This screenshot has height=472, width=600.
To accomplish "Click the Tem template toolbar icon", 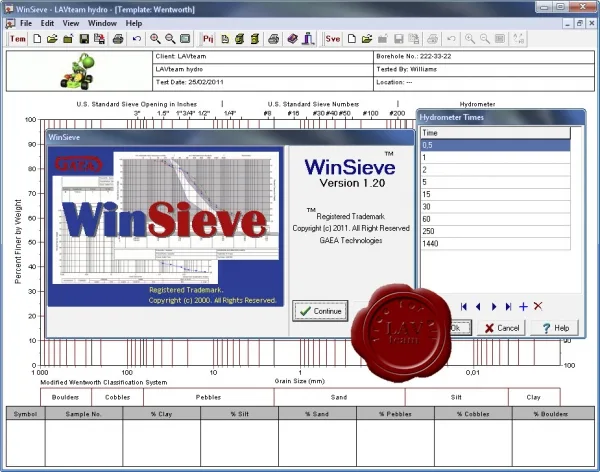I will click(x=18, y=39).
